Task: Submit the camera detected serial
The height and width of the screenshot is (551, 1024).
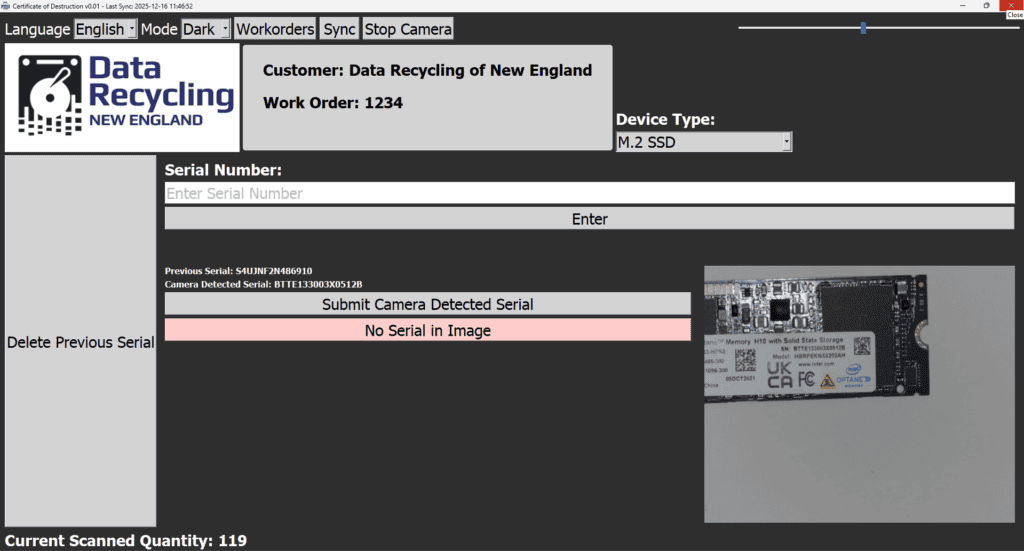Action: 427,304
